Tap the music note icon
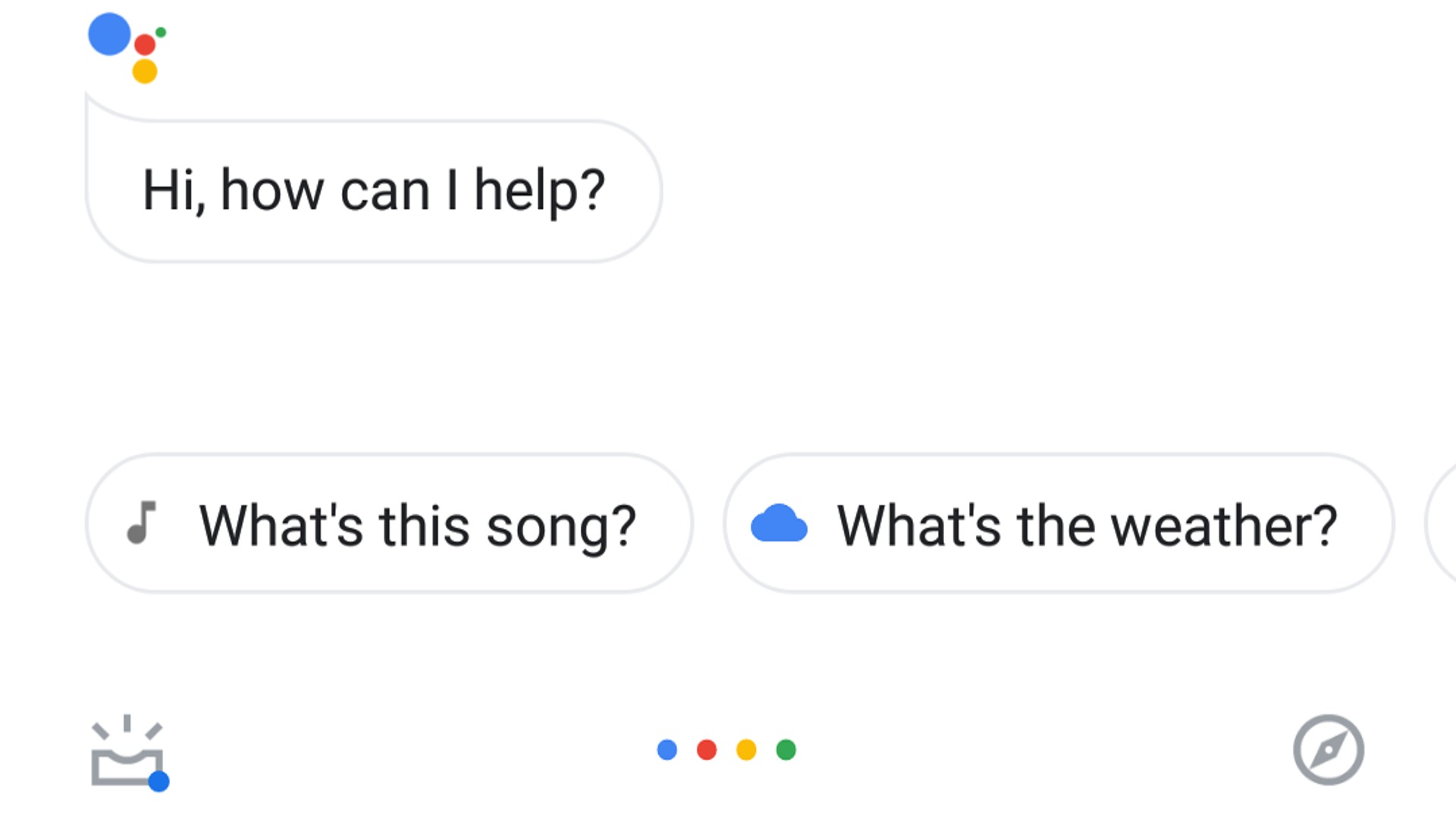Viewport: 1456px width, 819px height. [x=142, y=522]
